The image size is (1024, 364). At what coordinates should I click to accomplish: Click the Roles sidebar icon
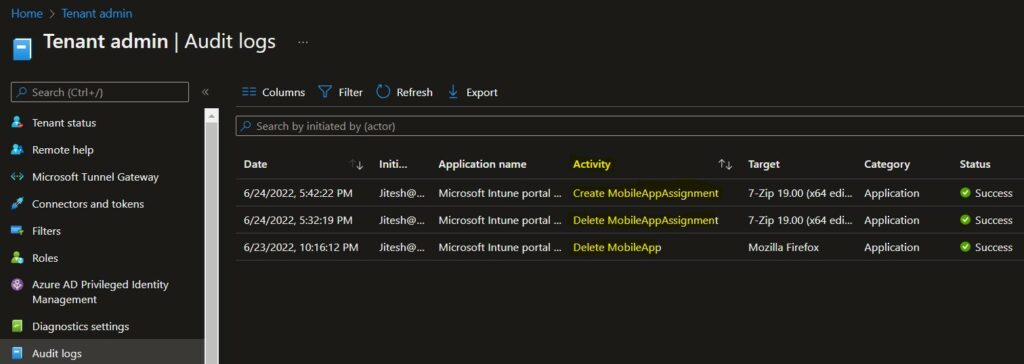18,258
